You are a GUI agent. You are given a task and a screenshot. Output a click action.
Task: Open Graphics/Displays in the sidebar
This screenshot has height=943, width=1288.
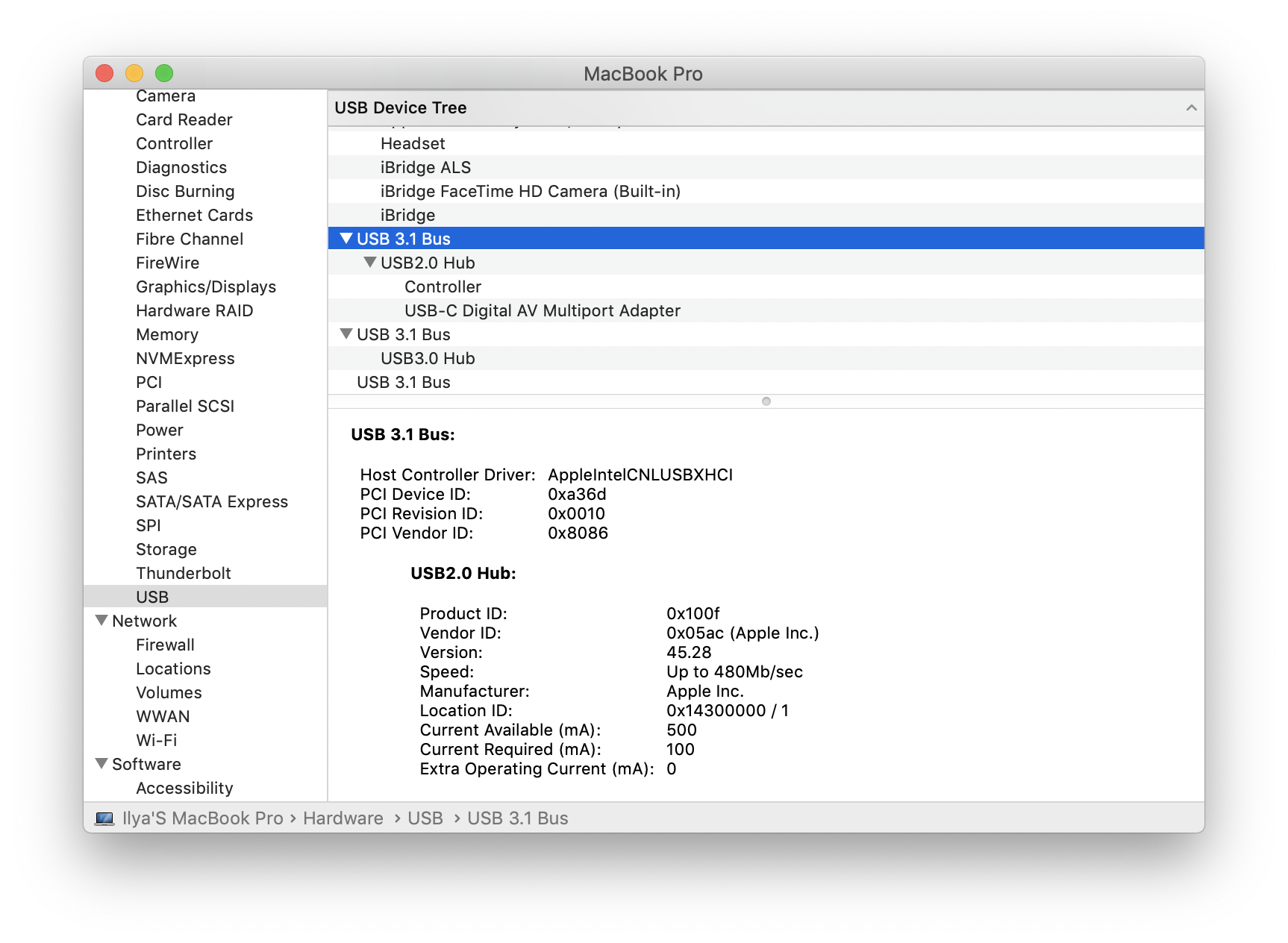[206, 286]
